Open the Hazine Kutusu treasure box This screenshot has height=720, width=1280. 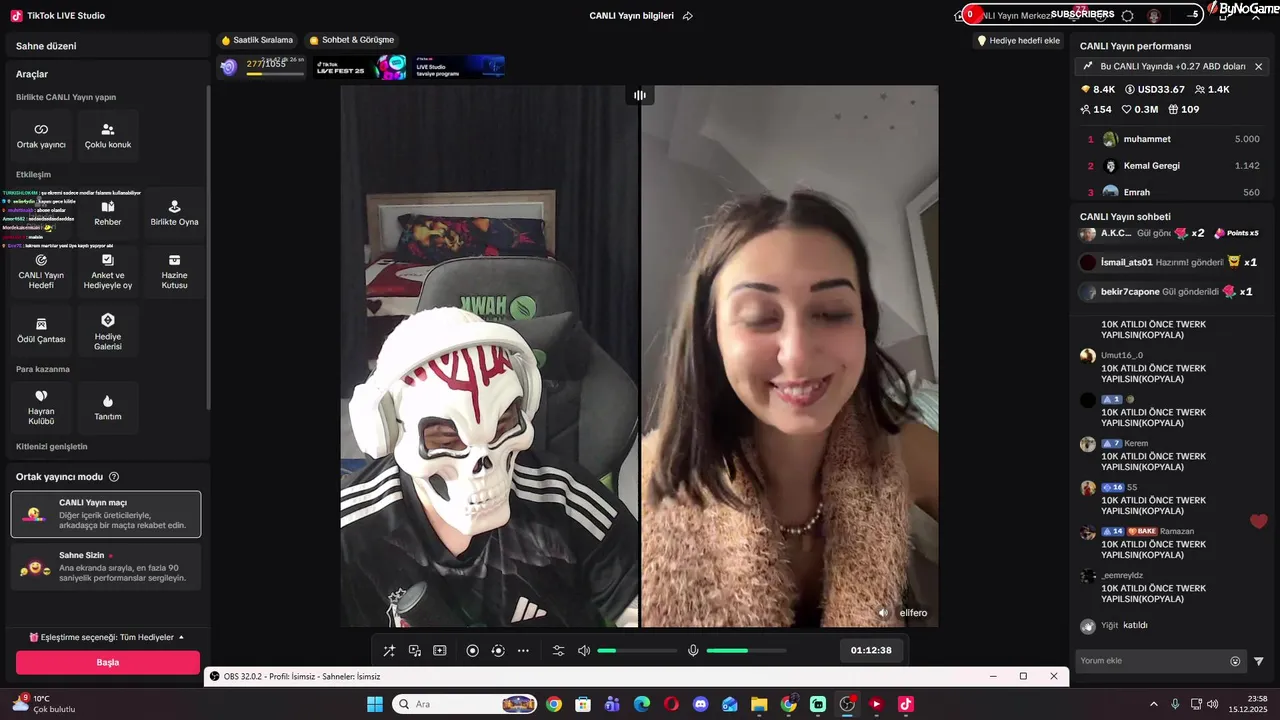click(174, 272)
